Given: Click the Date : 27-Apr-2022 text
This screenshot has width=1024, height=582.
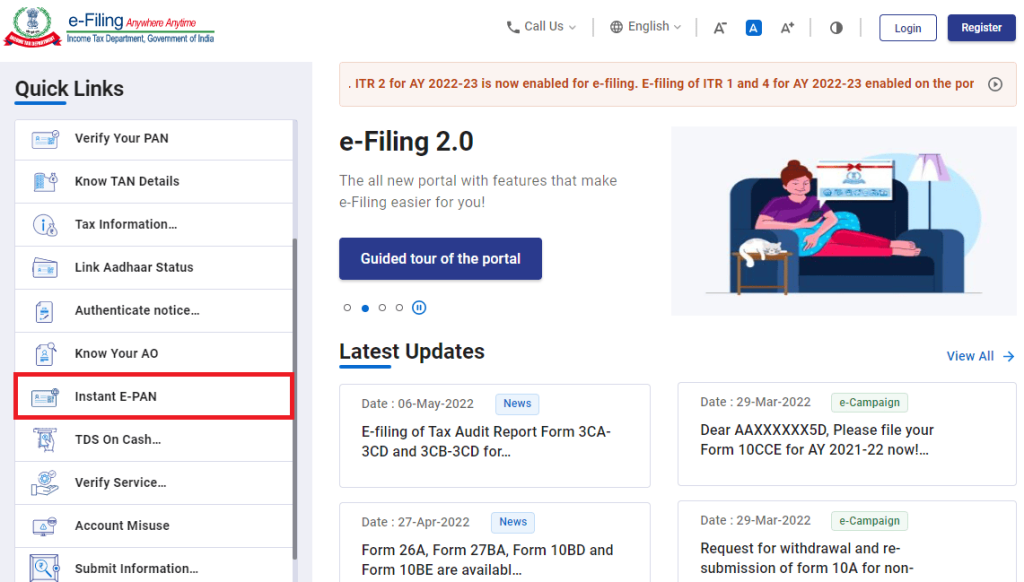Looking at the screenshot, I should coord(415,522).
